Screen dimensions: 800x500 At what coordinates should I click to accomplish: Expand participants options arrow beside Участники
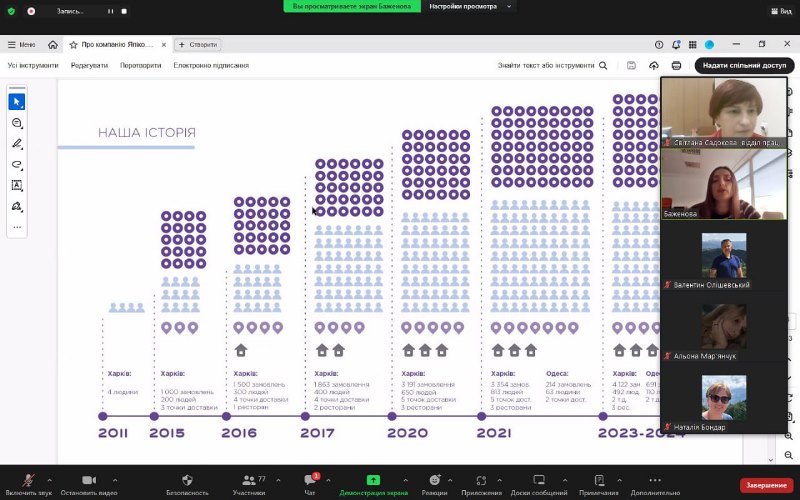point(278,480)
